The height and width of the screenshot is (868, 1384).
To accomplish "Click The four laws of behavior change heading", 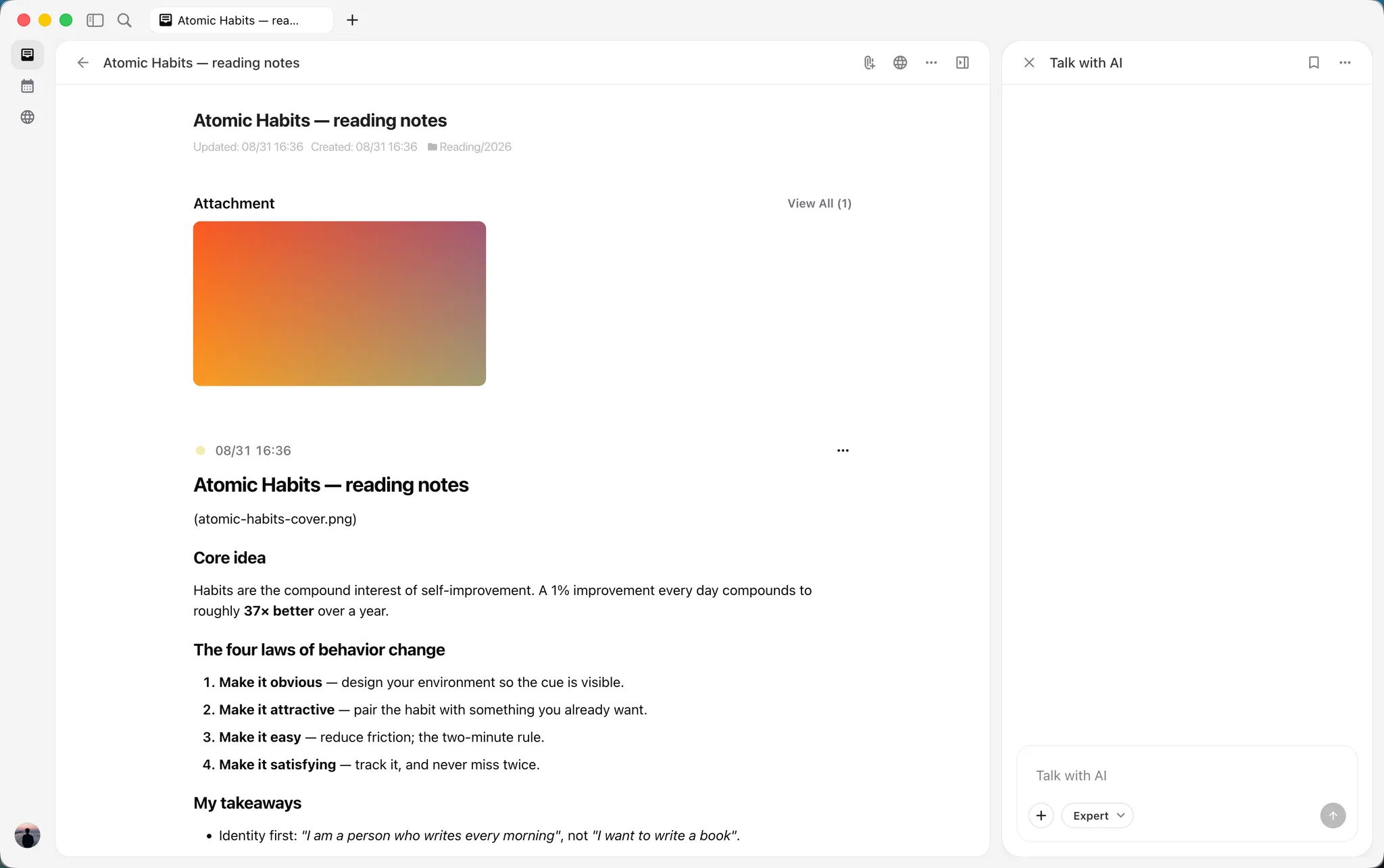I will coord(319,650).
